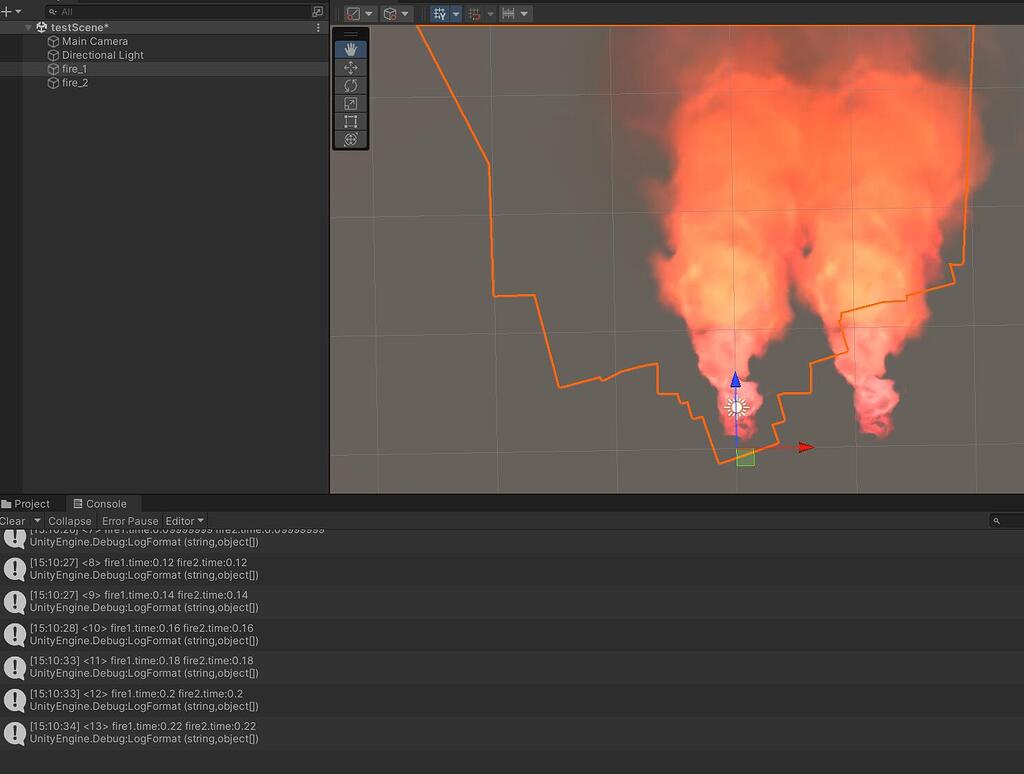Enable Error Pause in the Console
The width and height of the screenshot is (1024, 774).
[x=129, y=520]
